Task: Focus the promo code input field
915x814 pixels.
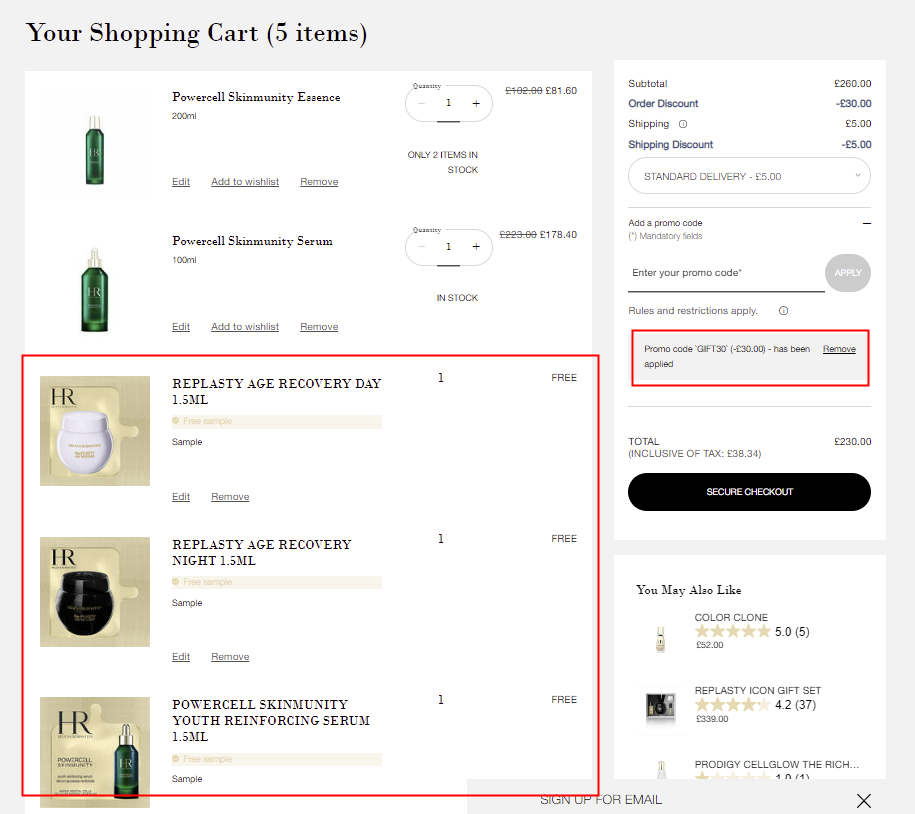Action: pos(727,273)
